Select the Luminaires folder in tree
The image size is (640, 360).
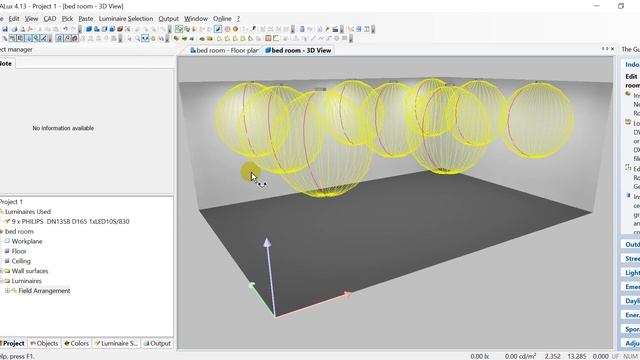[26, 281]
